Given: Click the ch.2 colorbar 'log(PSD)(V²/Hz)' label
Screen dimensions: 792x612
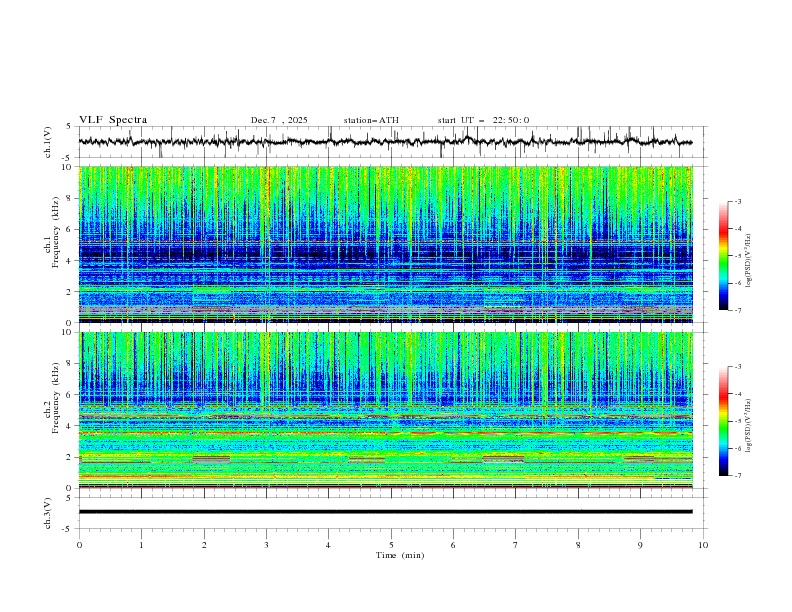Looking at the screenshot, I should [749, 426].
